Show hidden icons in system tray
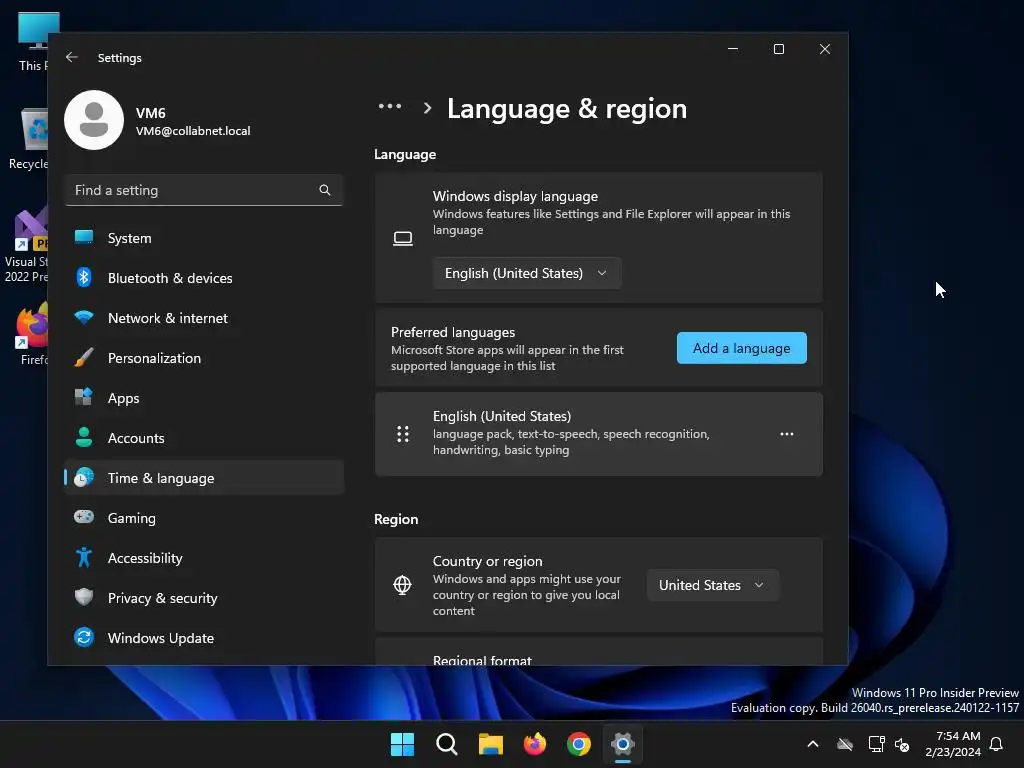This screenshot has width=1024, height=768. (813, 744)
